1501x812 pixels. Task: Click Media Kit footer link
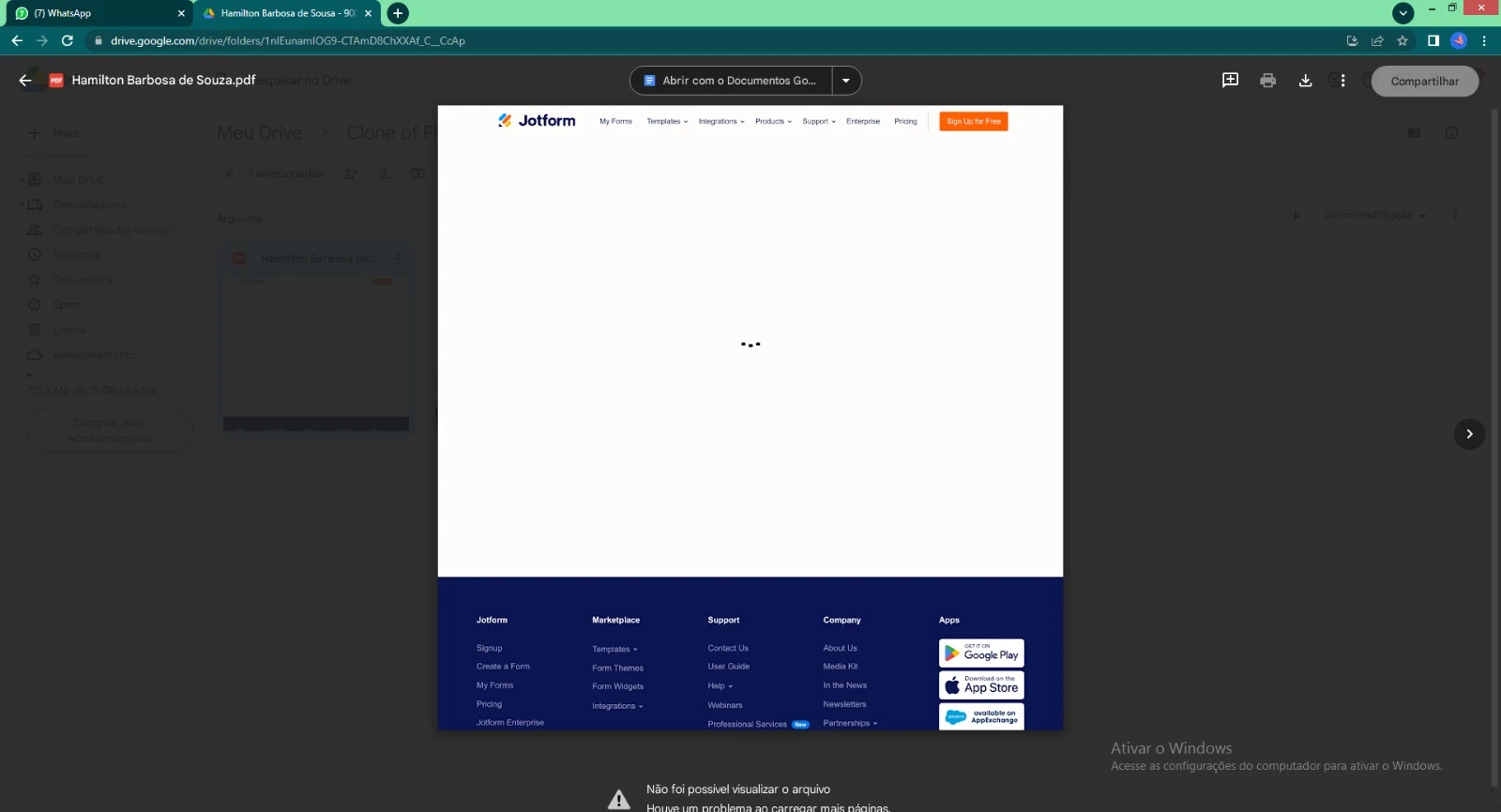tap(840, 667)
